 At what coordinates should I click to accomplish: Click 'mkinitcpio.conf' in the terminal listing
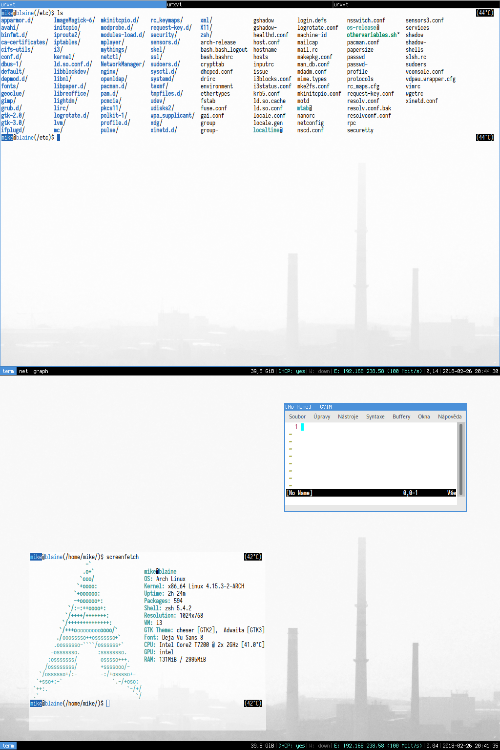pos(319,93)
